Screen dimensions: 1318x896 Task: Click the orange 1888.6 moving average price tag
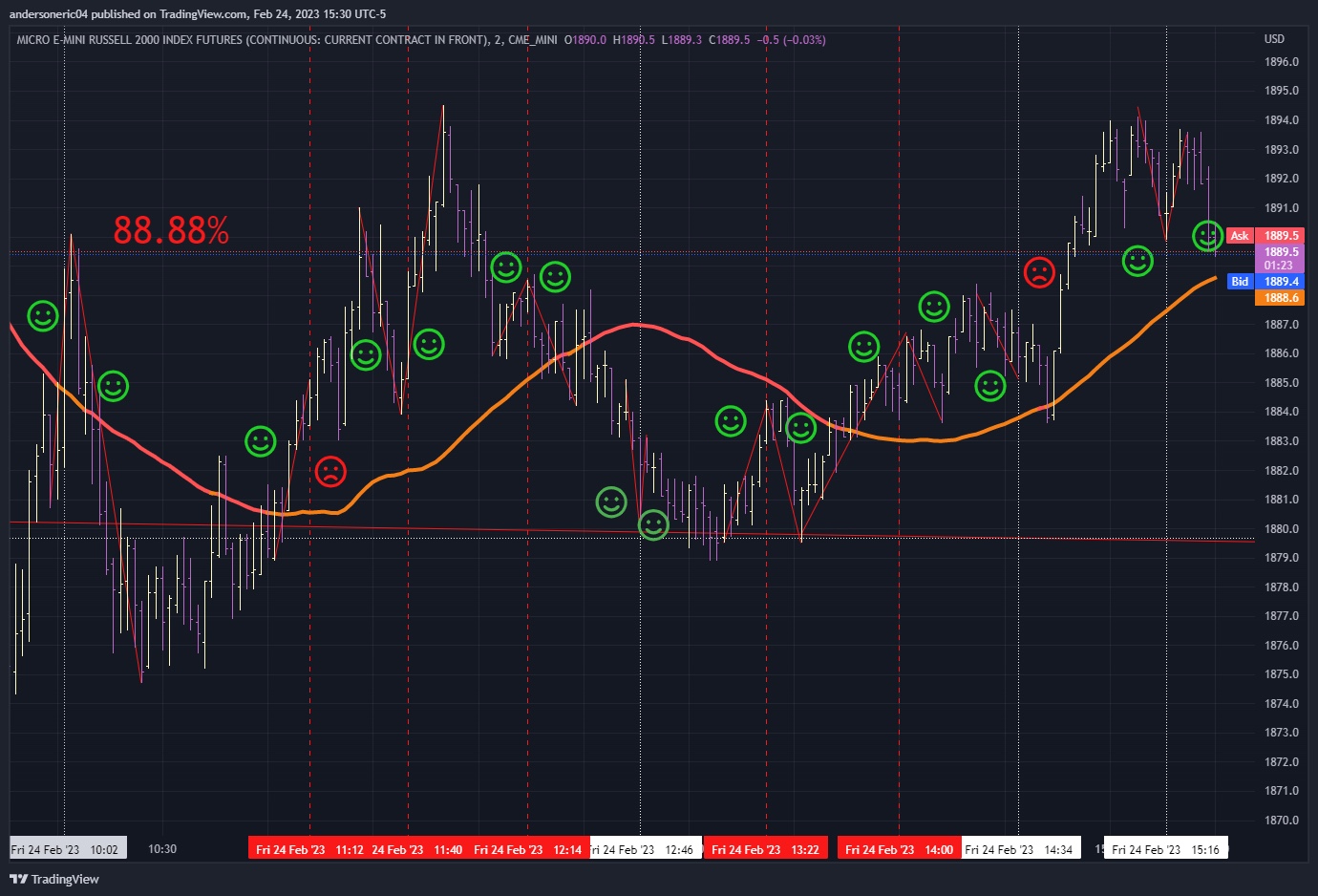1280,298
